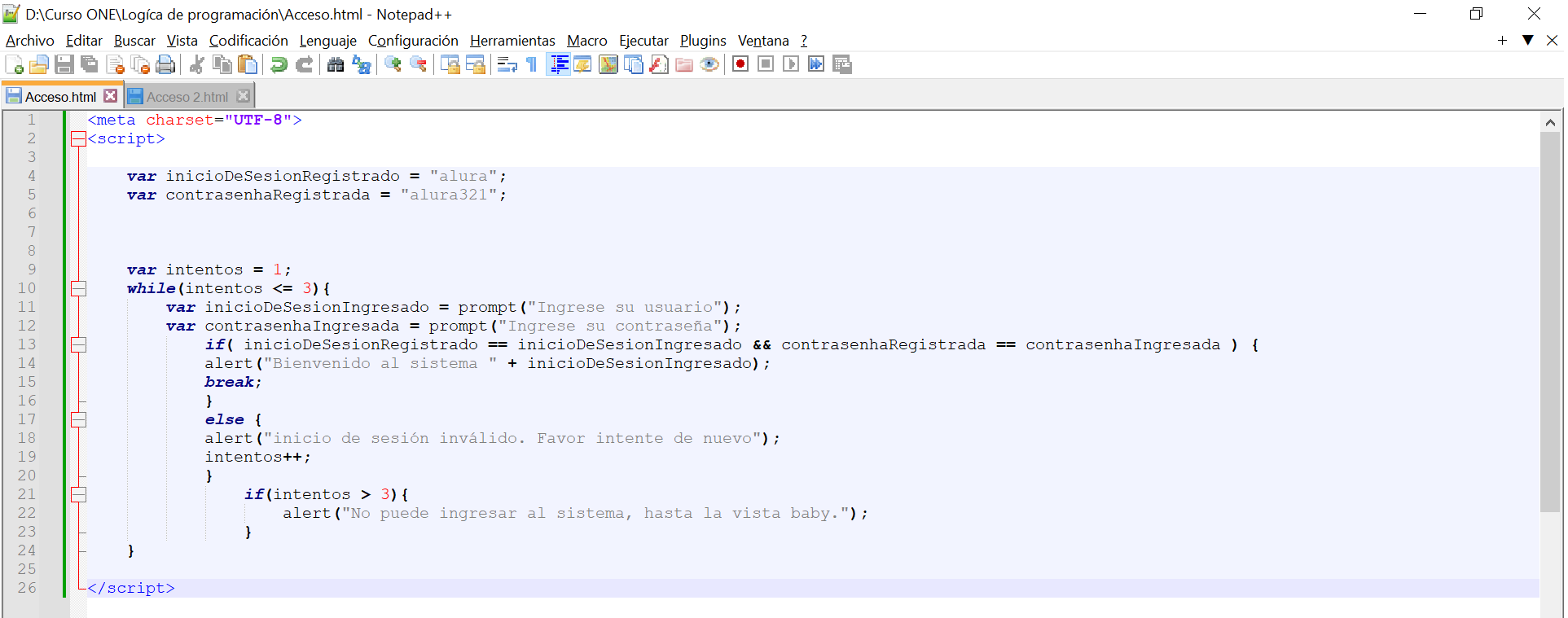Open the Lenguaje menu
The image size is (1568, 618).
point(327,41)
